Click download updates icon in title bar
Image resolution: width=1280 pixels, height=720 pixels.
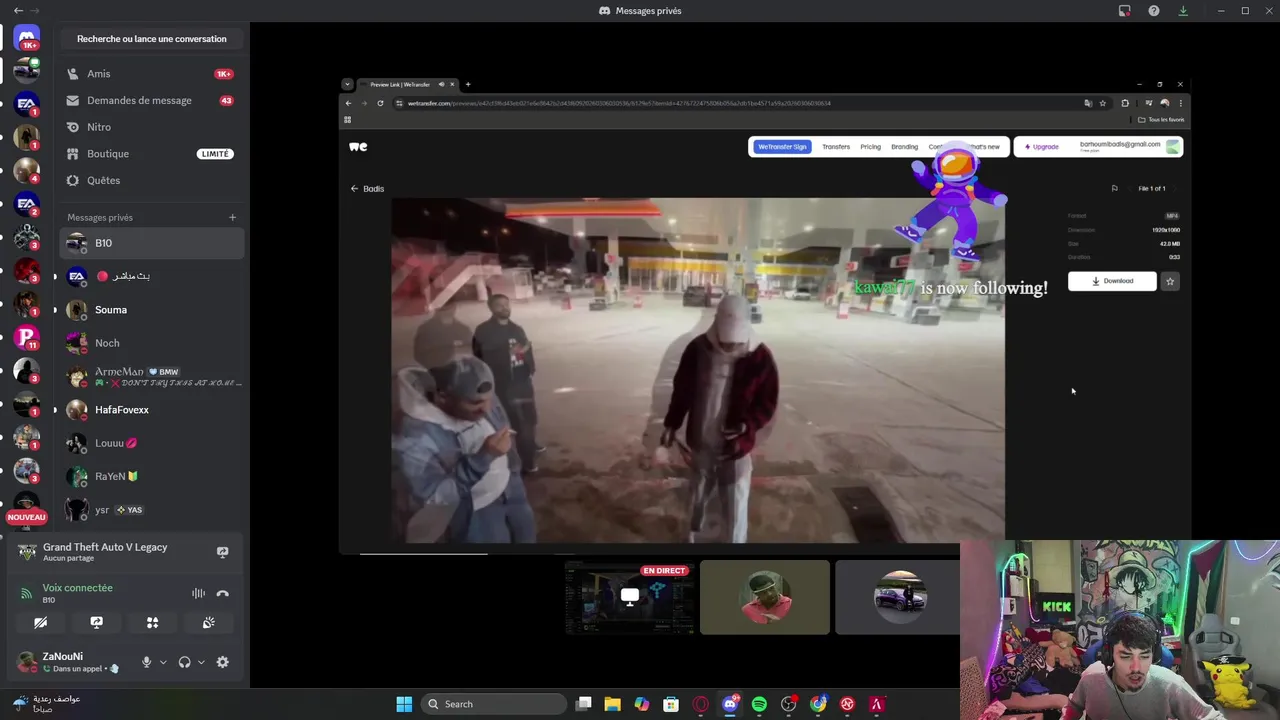(x=1183, y=11)
